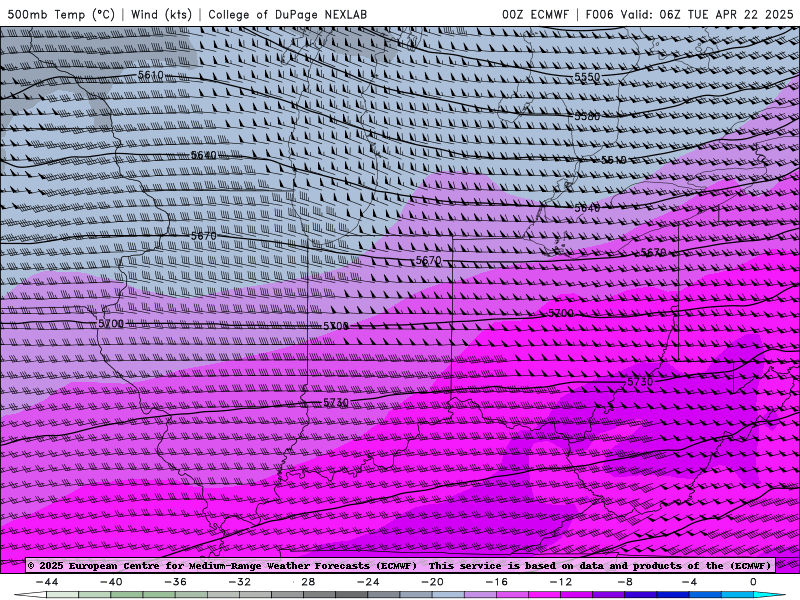Screen dimensions: 800x600
Task: Click the -40 colorbar tick label
Action: coord(111,582)
